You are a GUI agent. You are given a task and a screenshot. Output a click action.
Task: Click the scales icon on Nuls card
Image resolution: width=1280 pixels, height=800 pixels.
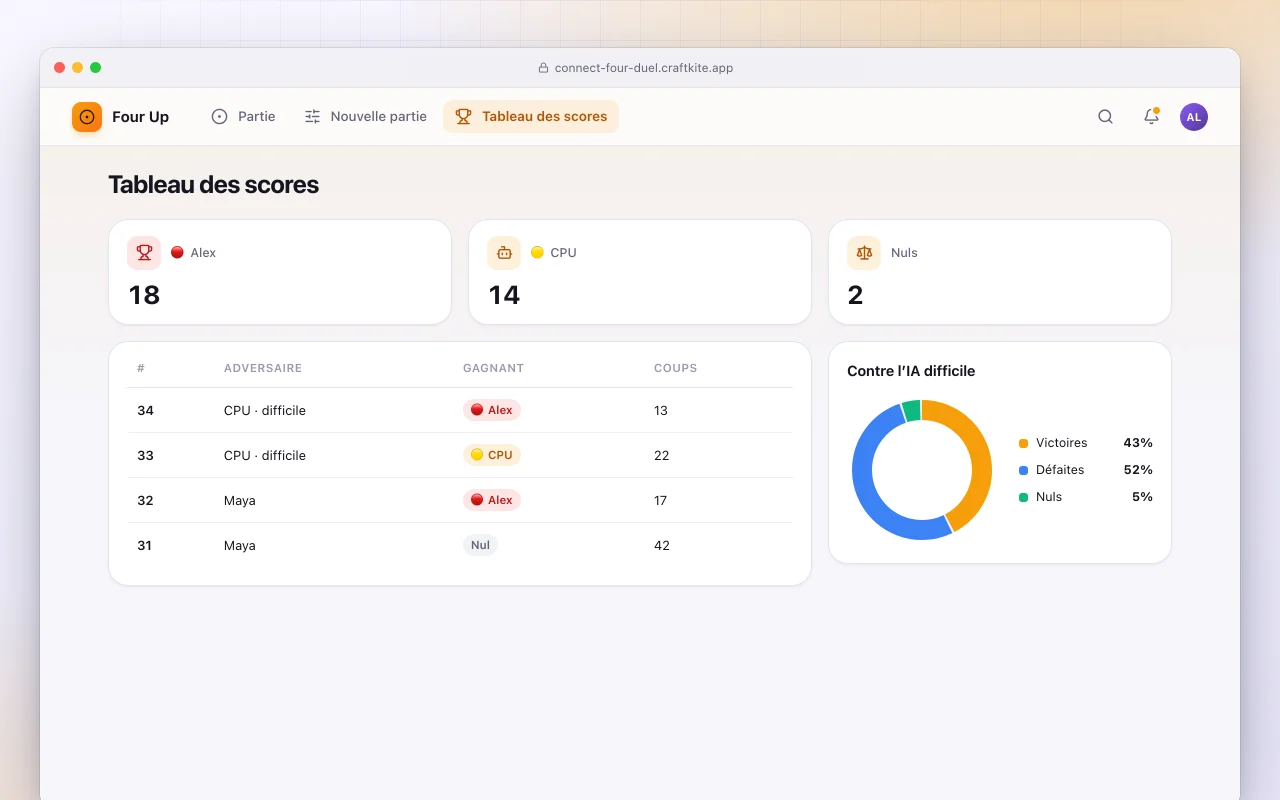pos(864,253)
